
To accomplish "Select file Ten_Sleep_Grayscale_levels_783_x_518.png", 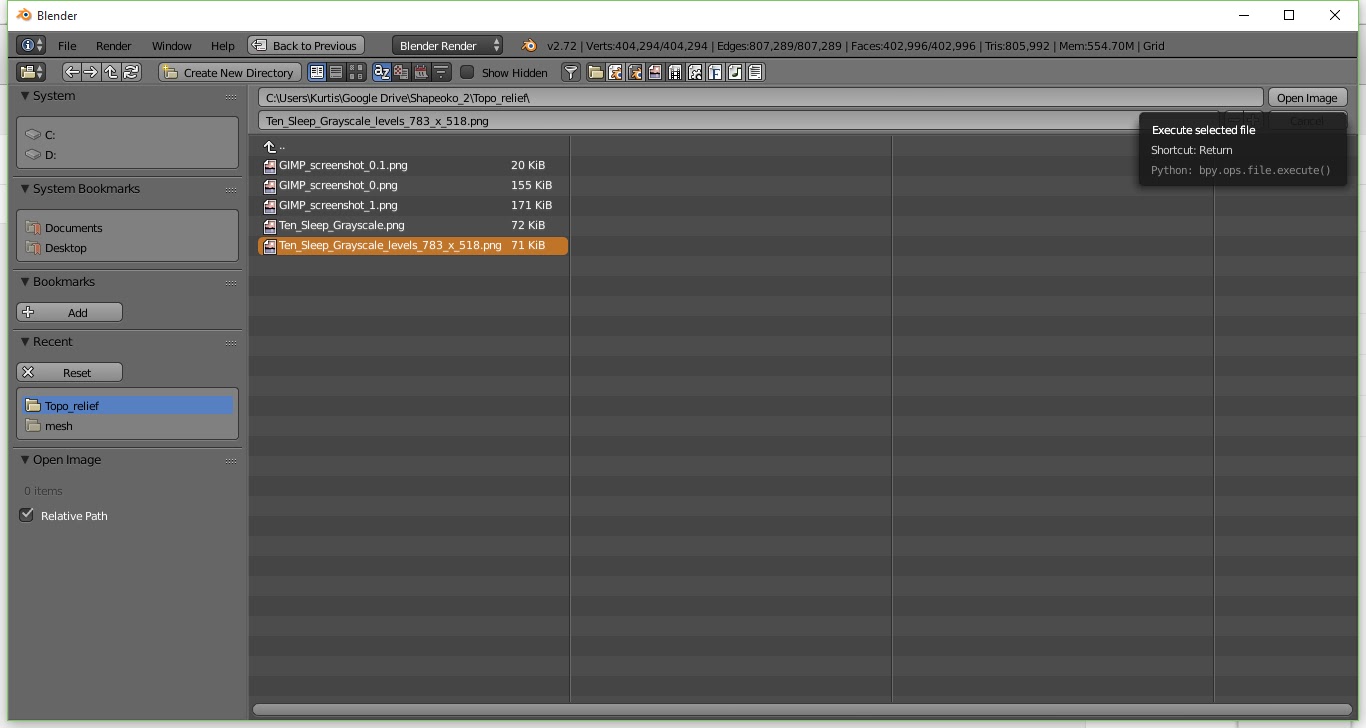I will point(413,245).
